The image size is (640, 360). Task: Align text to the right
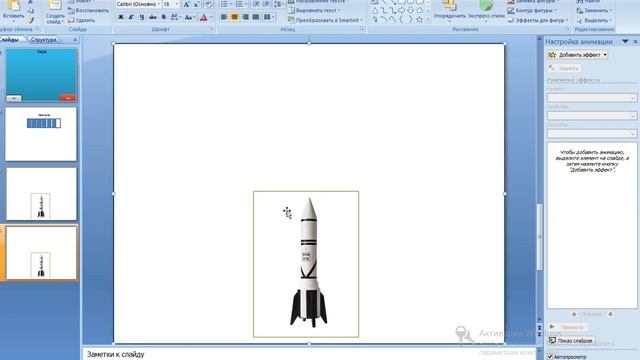[245, 17]
